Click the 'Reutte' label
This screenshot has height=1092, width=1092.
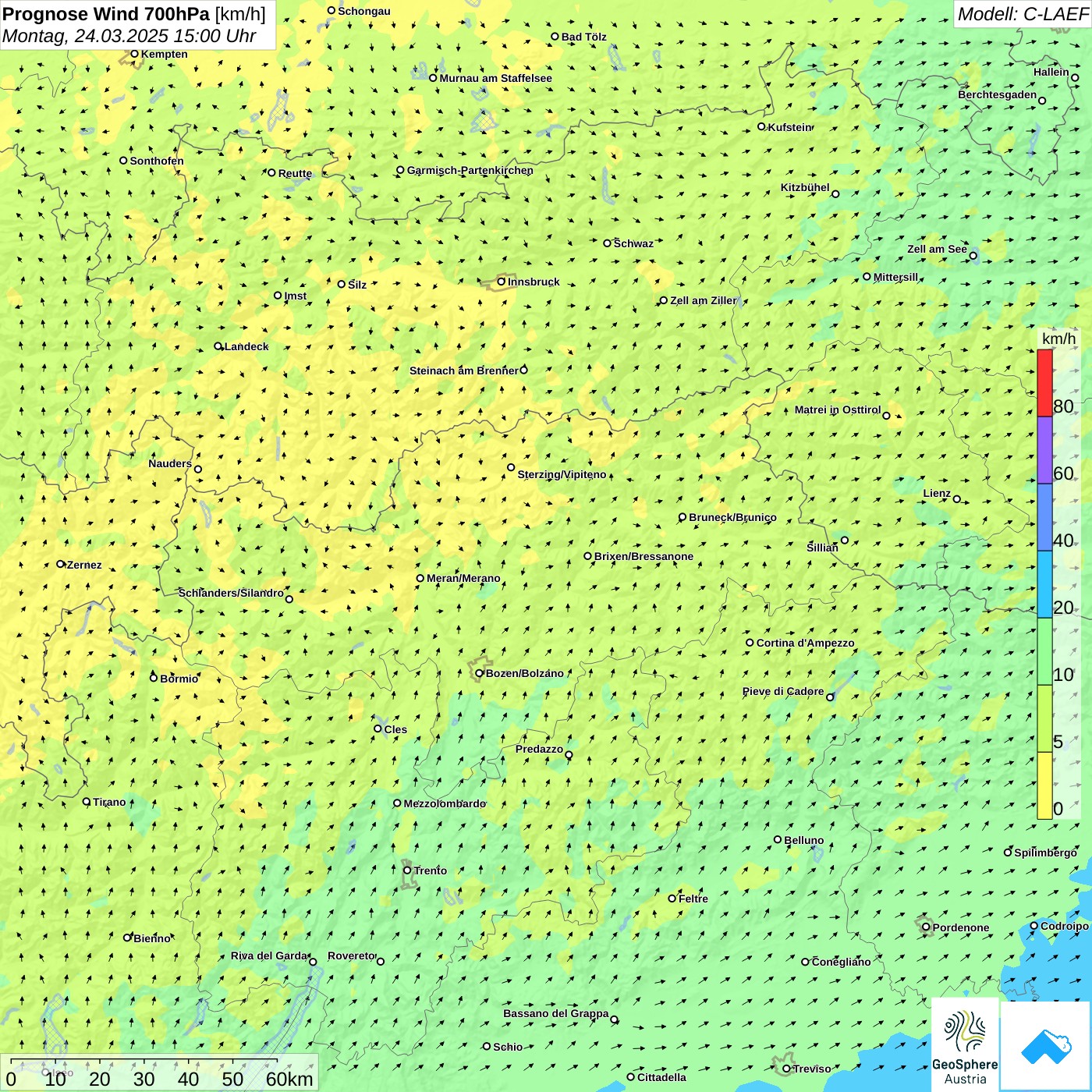coord(295,173)
